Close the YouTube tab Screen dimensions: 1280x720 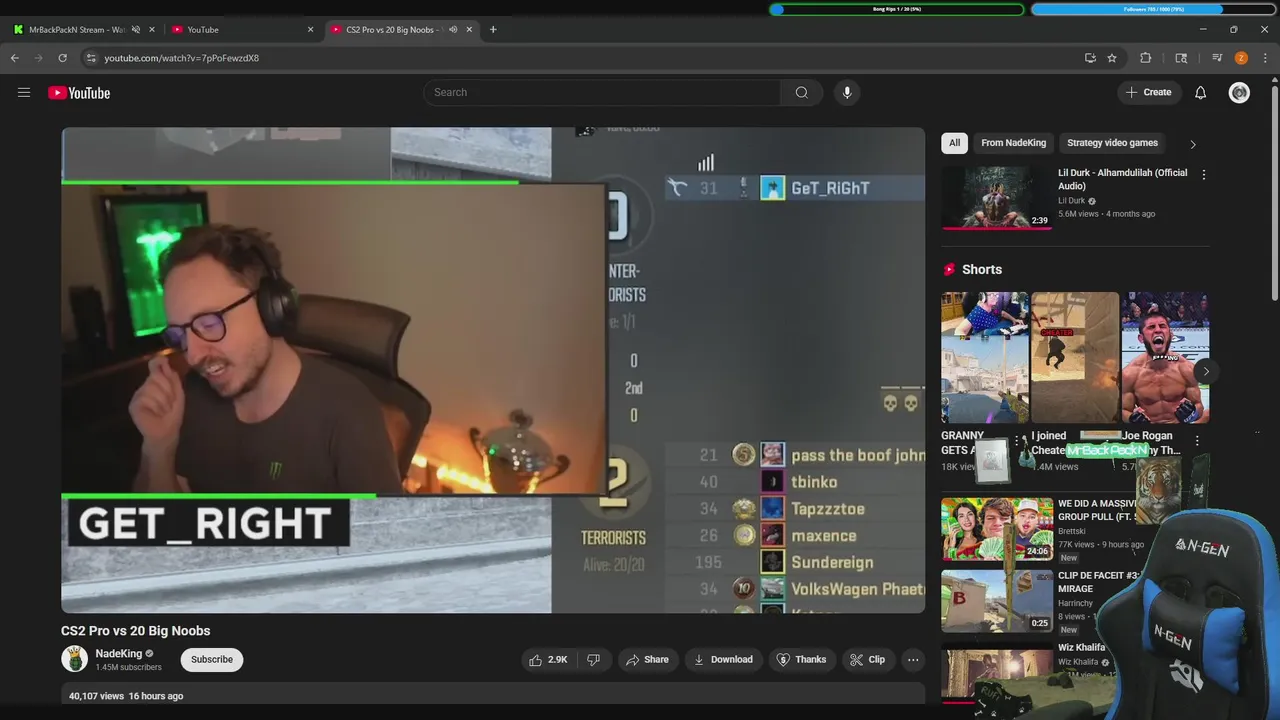[310, 30]
